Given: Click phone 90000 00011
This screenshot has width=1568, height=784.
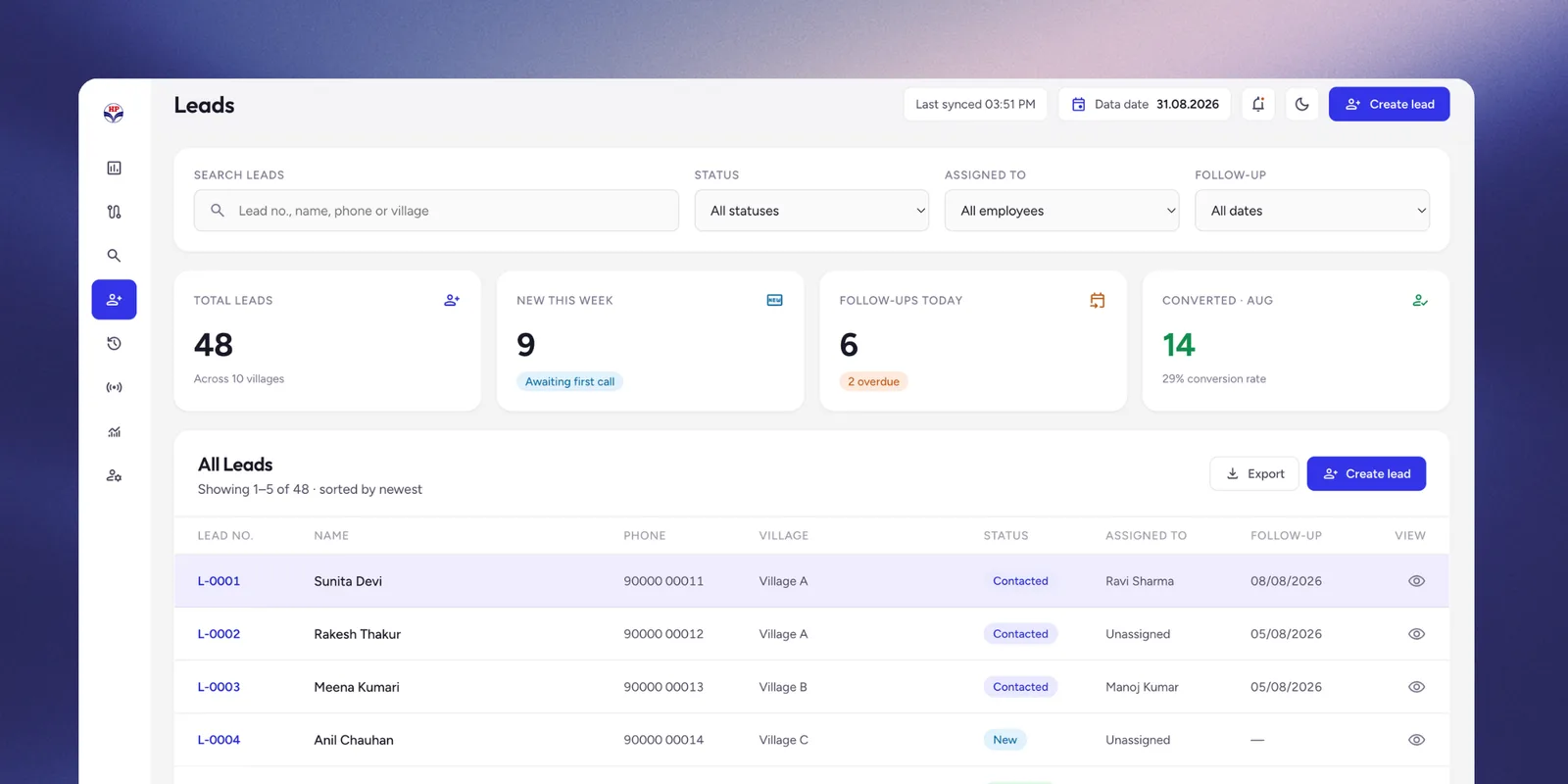Looking at the screenshot, I should click(x=663, y=581).
